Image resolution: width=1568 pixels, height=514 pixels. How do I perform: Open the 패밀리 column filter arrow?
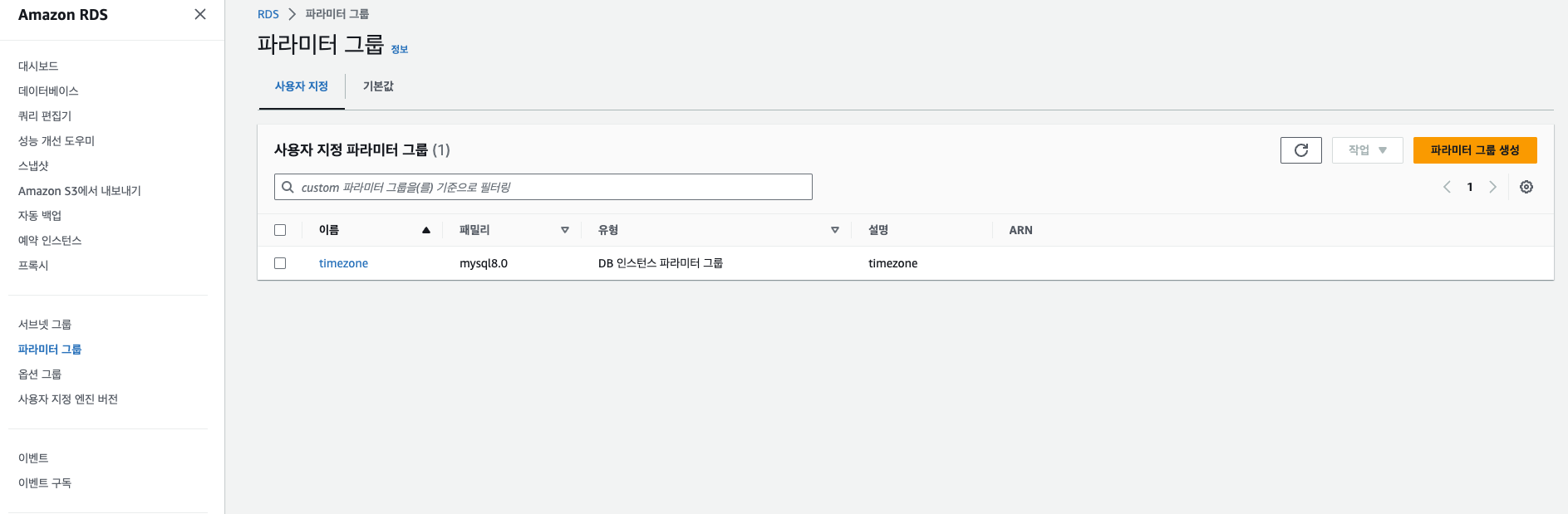pyautogui.click(x=565, y=230)
